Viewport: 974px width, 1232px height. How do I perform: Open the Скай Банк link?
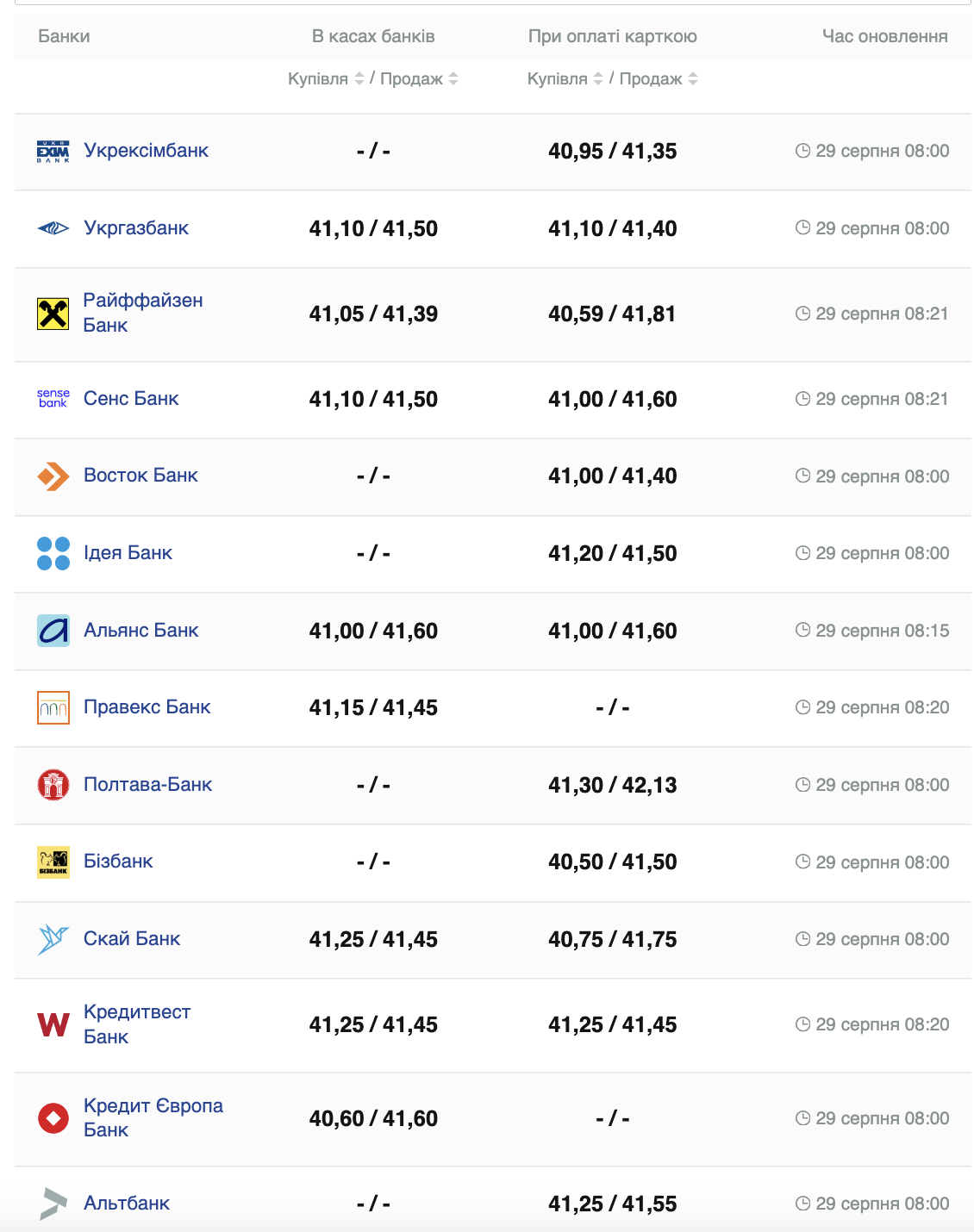tap(132, 939)
